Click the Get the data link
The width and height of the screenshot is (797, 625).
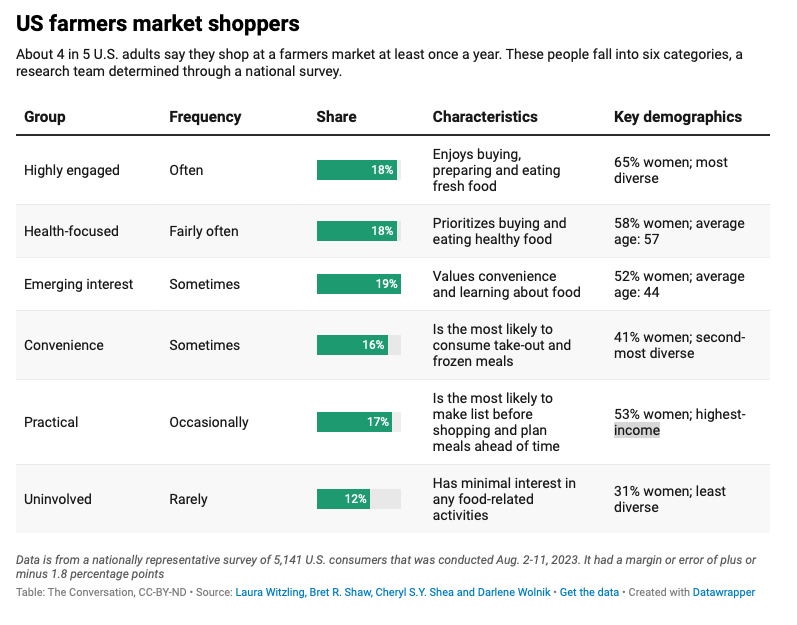589,592
